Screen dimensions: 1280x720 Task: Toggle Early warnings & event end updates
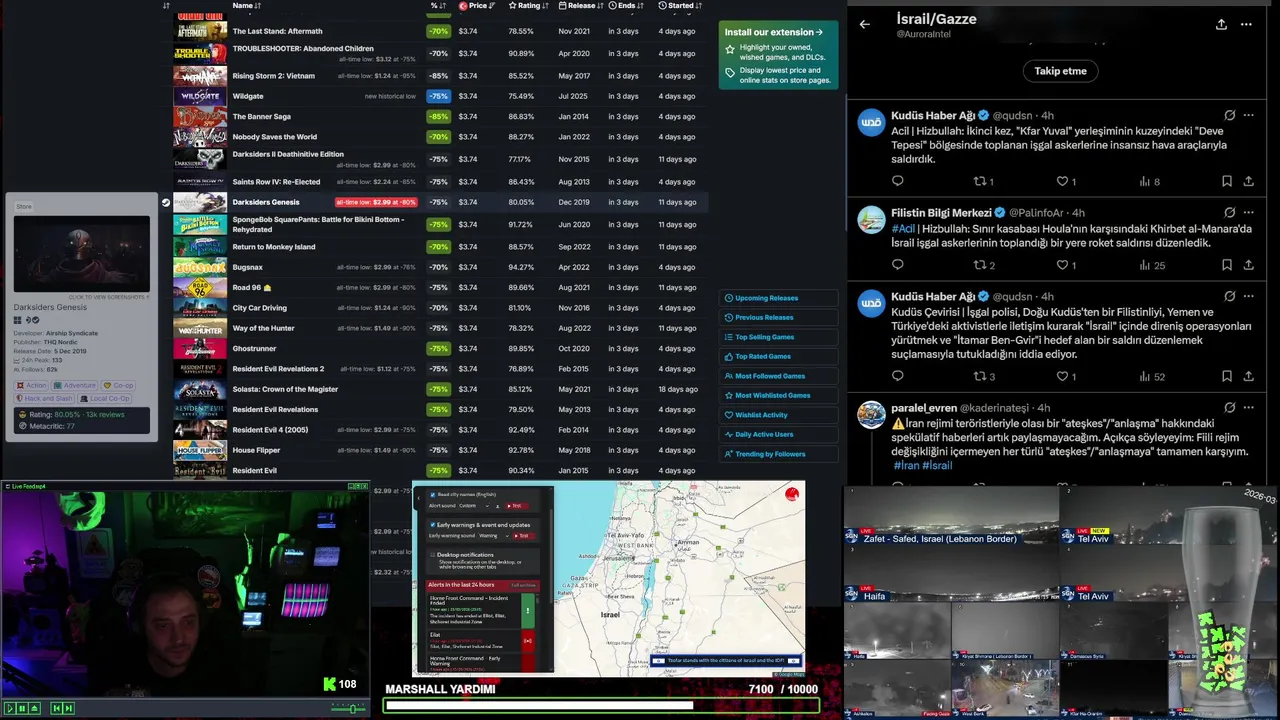point(433,525)
